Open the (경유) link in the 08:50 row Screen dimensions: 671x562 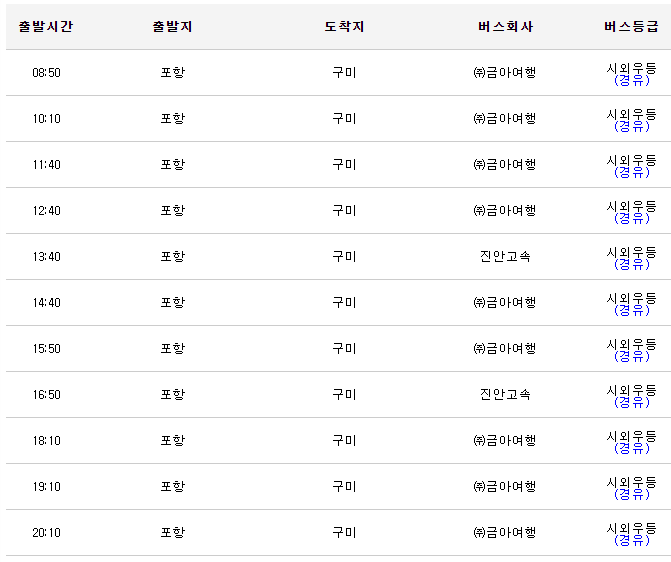tap(632, 80)
